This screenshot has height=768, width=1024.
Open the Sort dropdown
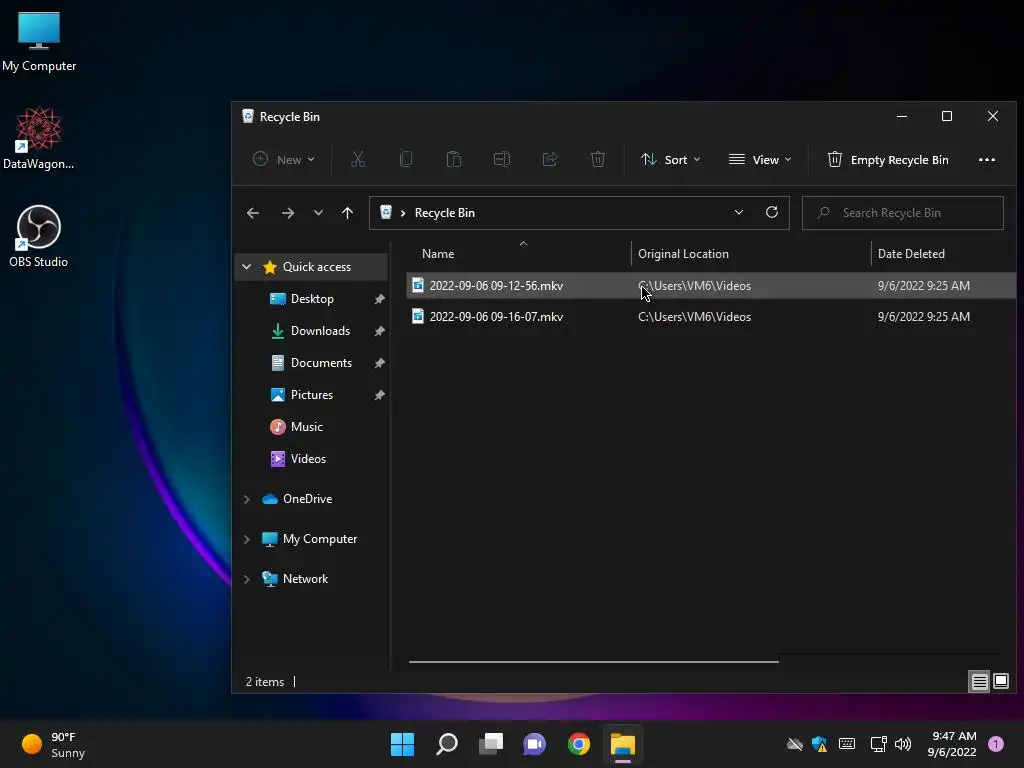click(671, 159)
